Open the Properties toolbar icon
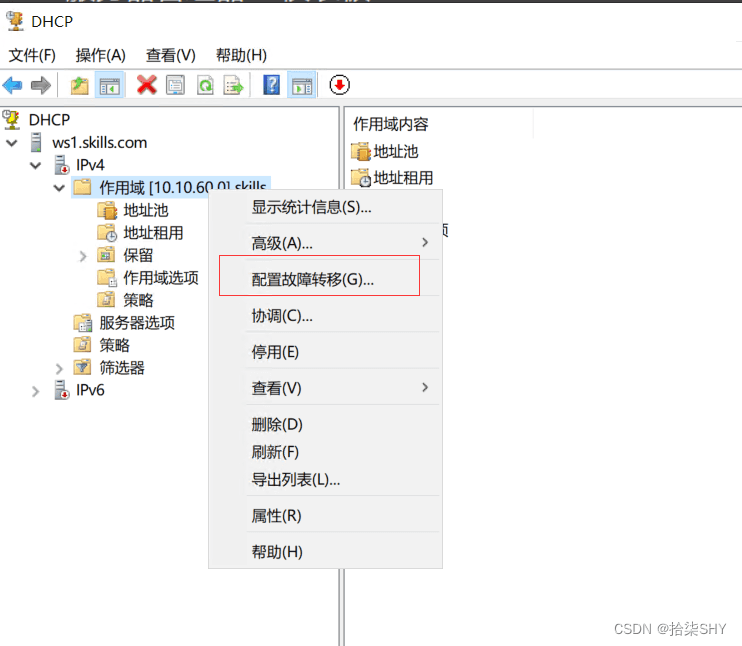This screenshot has height=646, width=742. click(176, 86)
